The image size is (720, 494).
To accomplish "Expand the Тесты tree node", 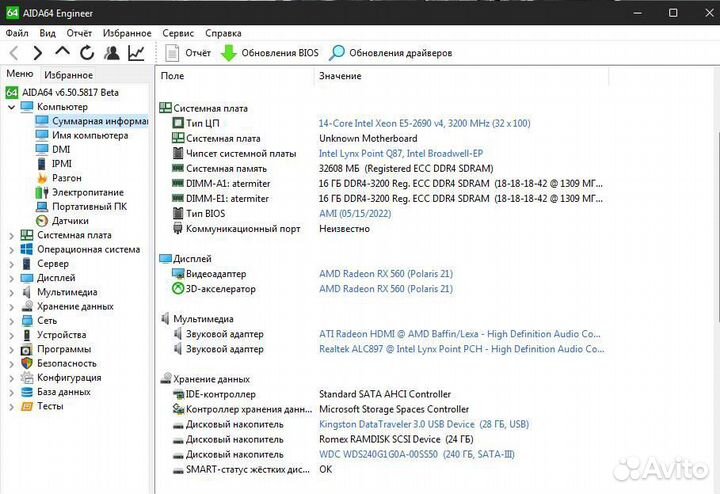I will [x=10, y=406].
